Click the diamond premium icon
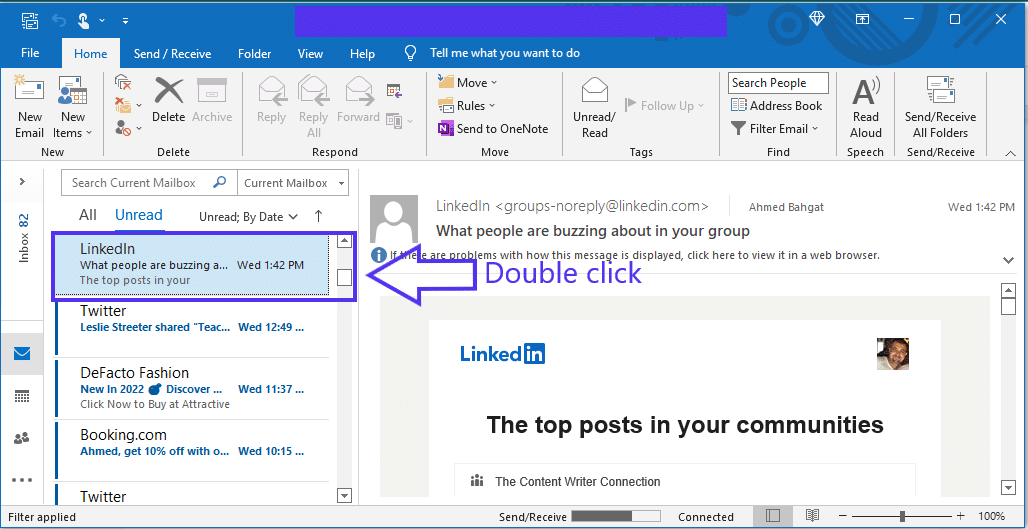 click(816, 19)
